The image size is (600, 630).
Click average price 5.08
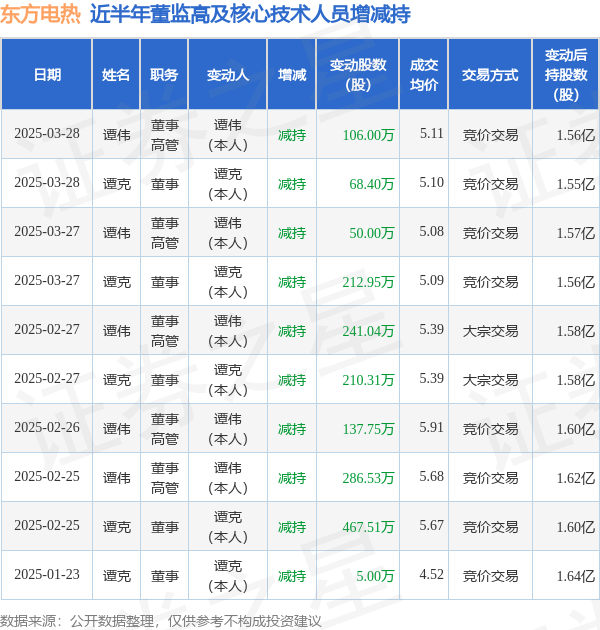(x=432, y=231)
